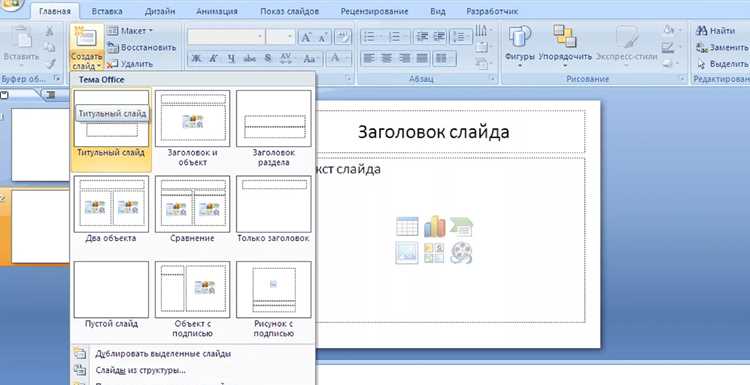
Task: Pick the Два объекта layout
Action: coord(111,209)
